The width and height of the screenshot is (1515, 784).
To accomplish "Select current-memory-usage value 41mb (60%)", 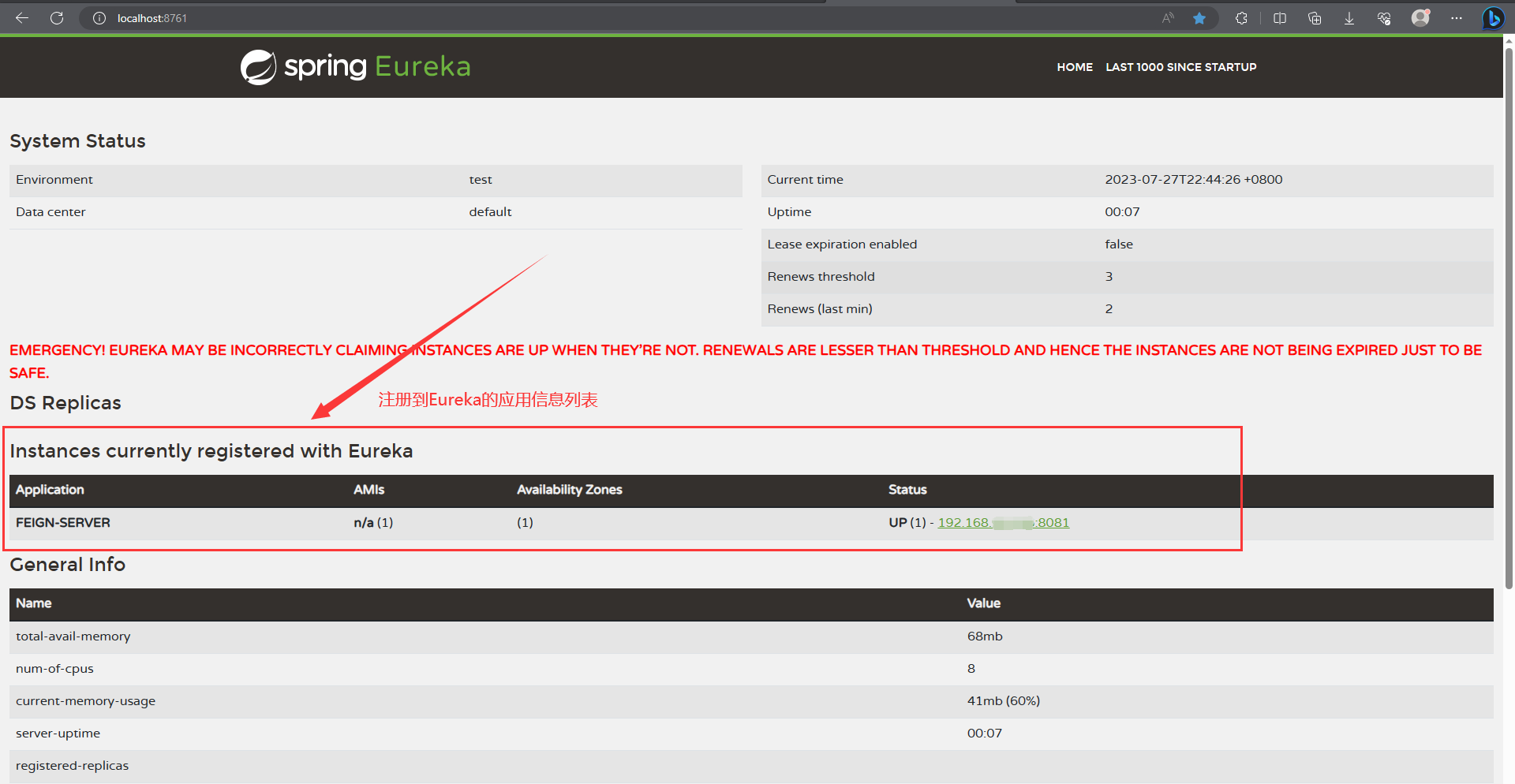I will click(x=1004, y=701).
